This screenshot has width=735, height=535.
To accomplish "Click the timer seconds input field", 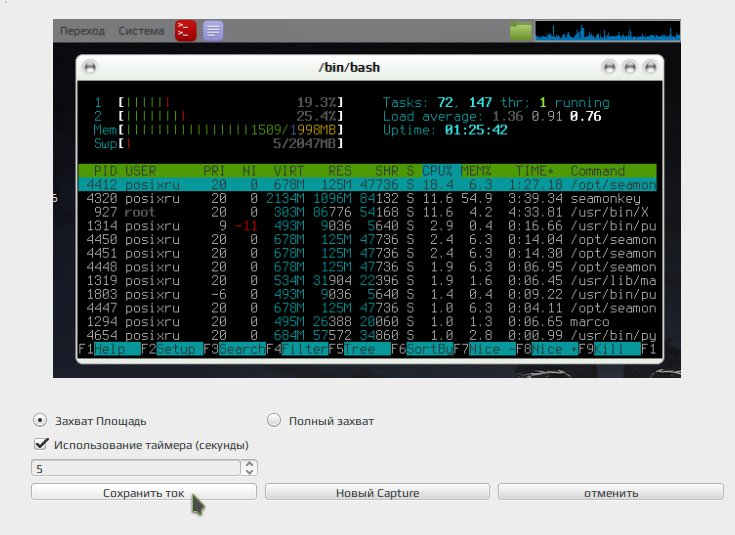I will (x=136, y=468).
